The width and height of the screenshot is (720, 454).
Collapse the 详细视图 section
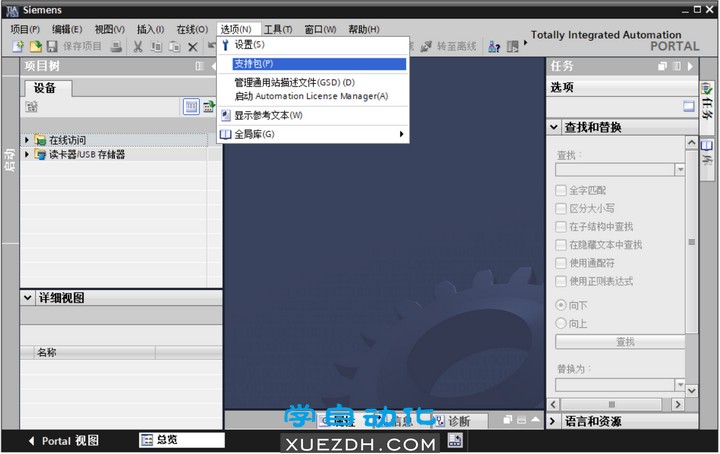pyautogui.click(x=28, y=297)
